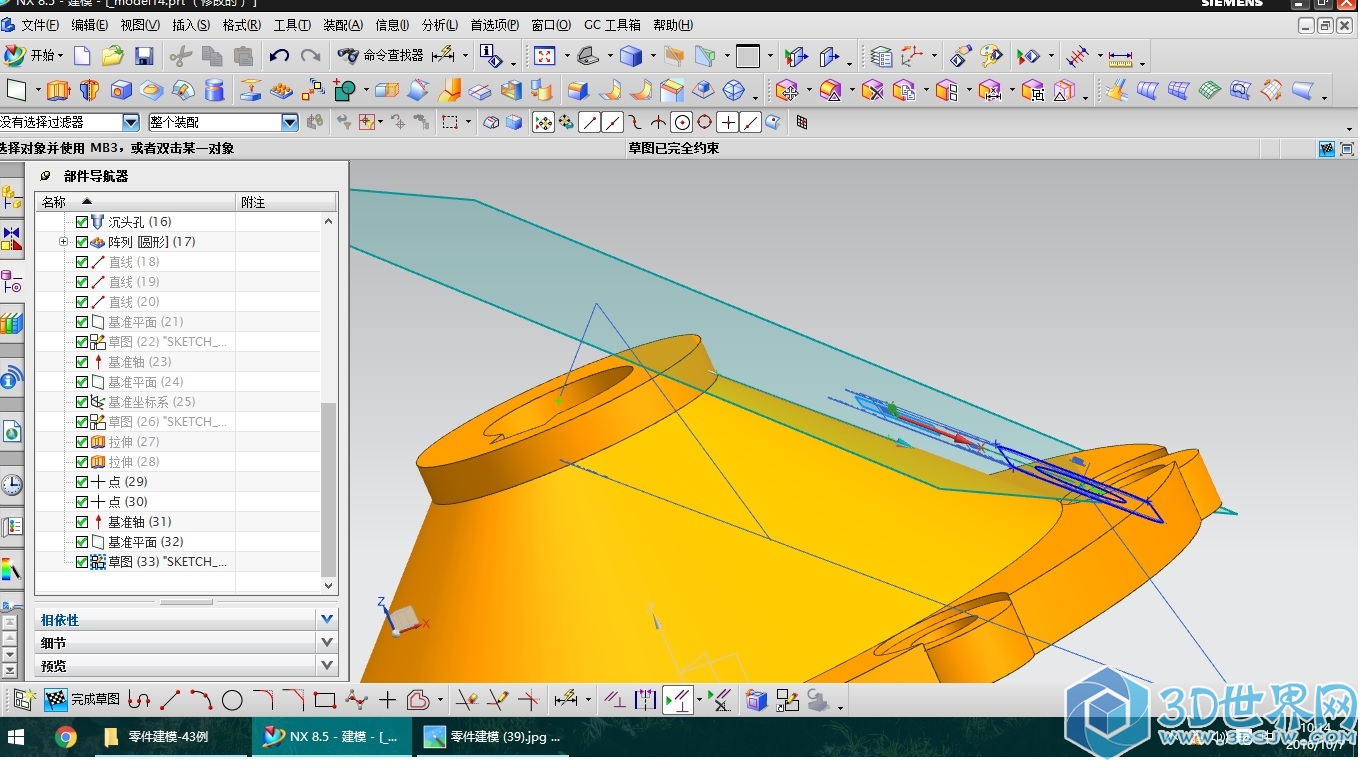This screenshot has height=768, width=1366.
Task: Select the sketch Arc tool
Action: tap(201, 700)
